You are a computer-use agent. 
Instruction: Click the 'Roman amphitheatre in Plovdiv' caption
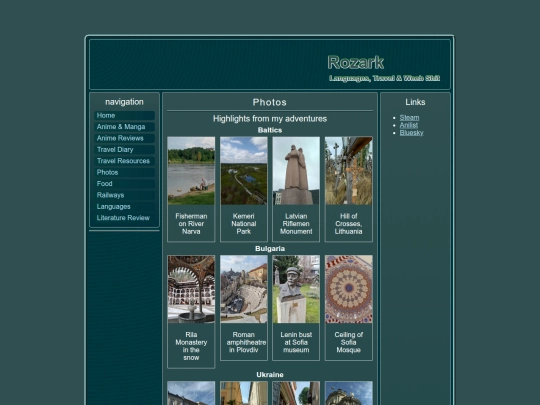[246, 342]
